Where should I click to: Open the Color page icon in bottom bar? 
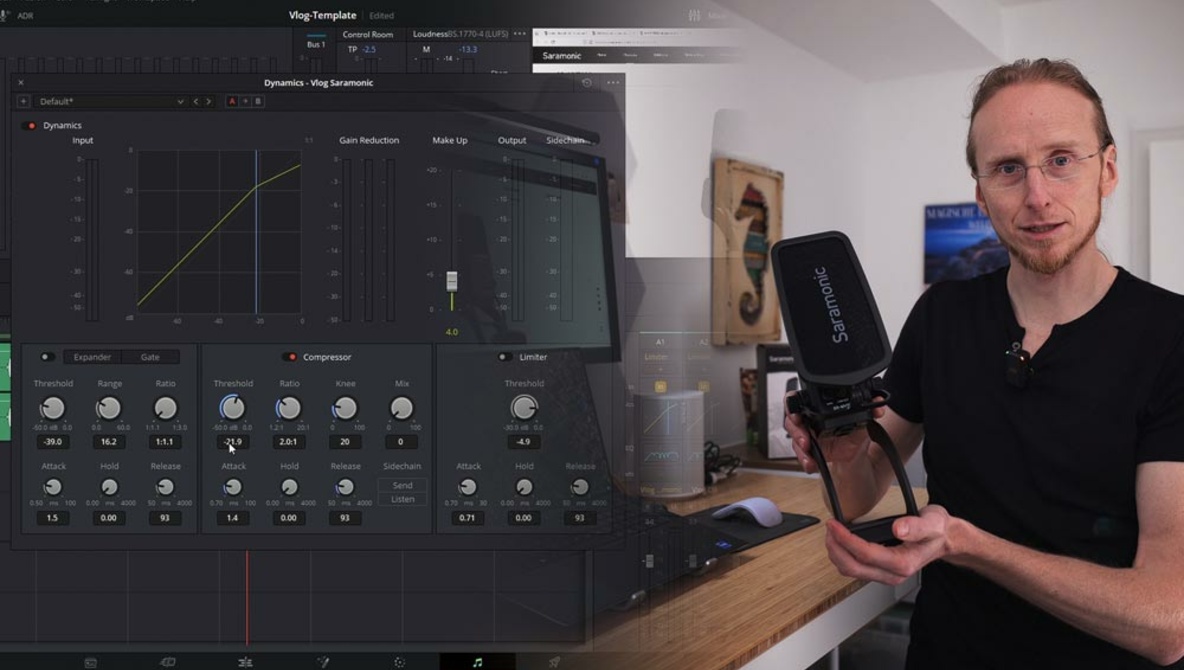(x=399, y=662)
